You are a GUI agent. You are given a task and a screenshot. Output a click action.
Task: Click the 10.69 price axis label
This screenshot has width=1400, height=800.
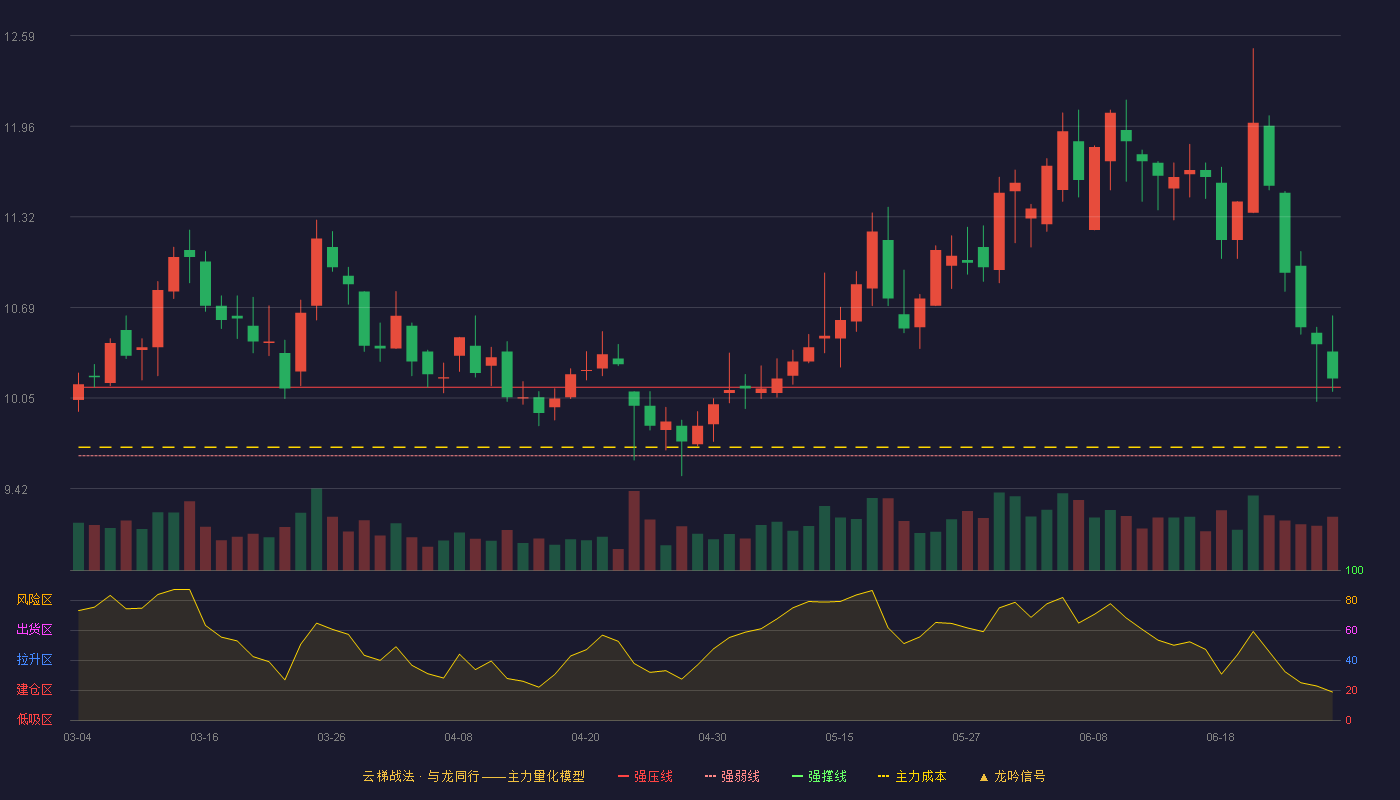(19, 308)
